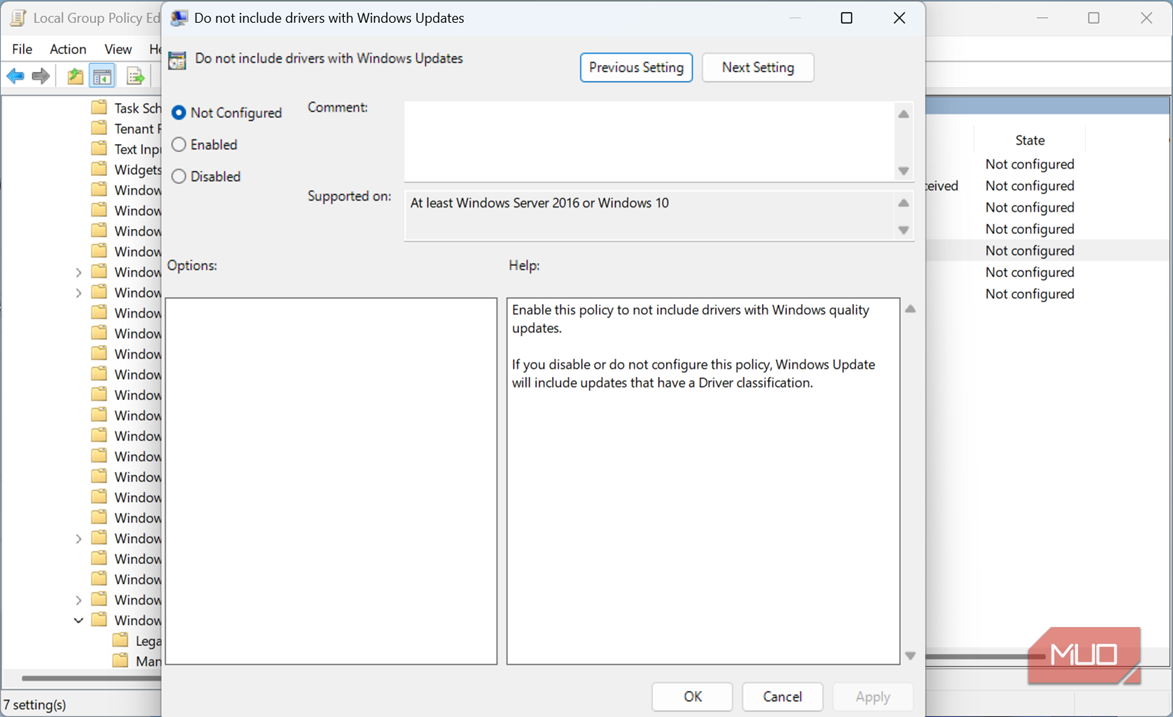Select the Tenant folder icon in the tree

click(99, 128)
